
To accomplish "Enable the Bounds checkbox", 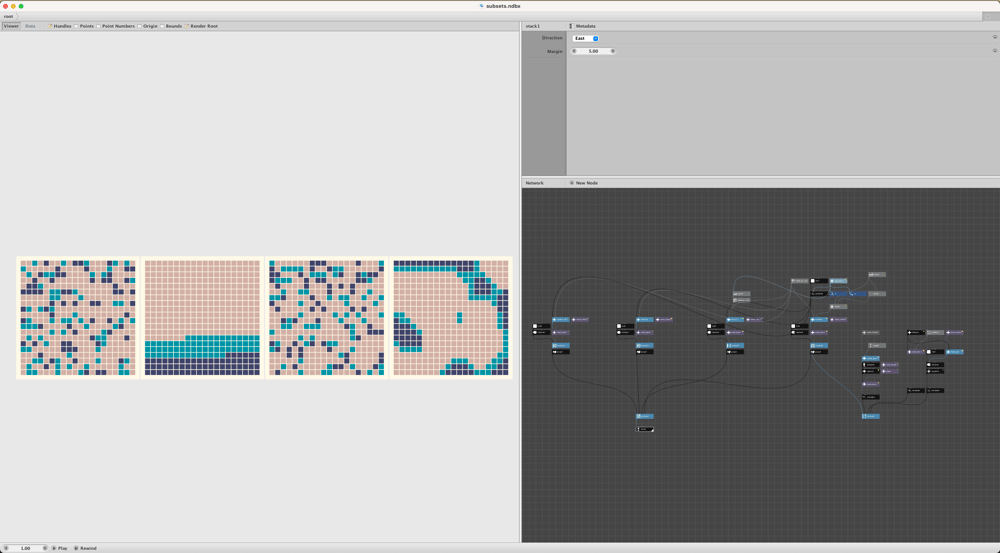I will click(162, 26).
